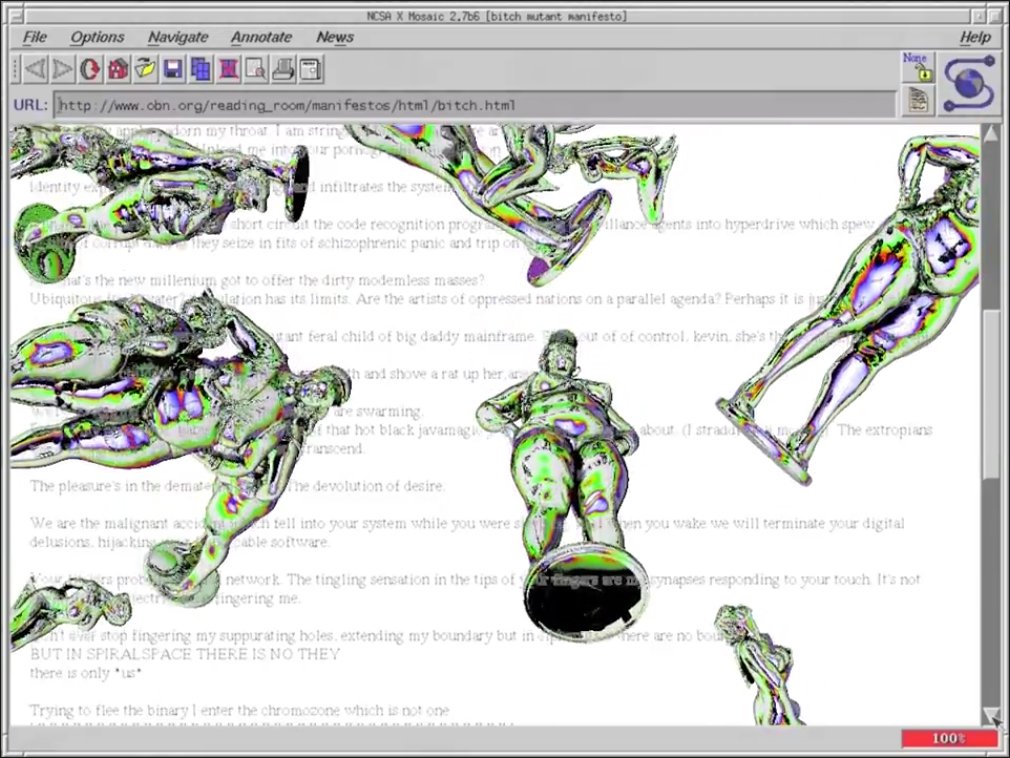The image size is (1010, 758).
Task: Reload the page with the circular arrow icon
Action: point(90,69)
